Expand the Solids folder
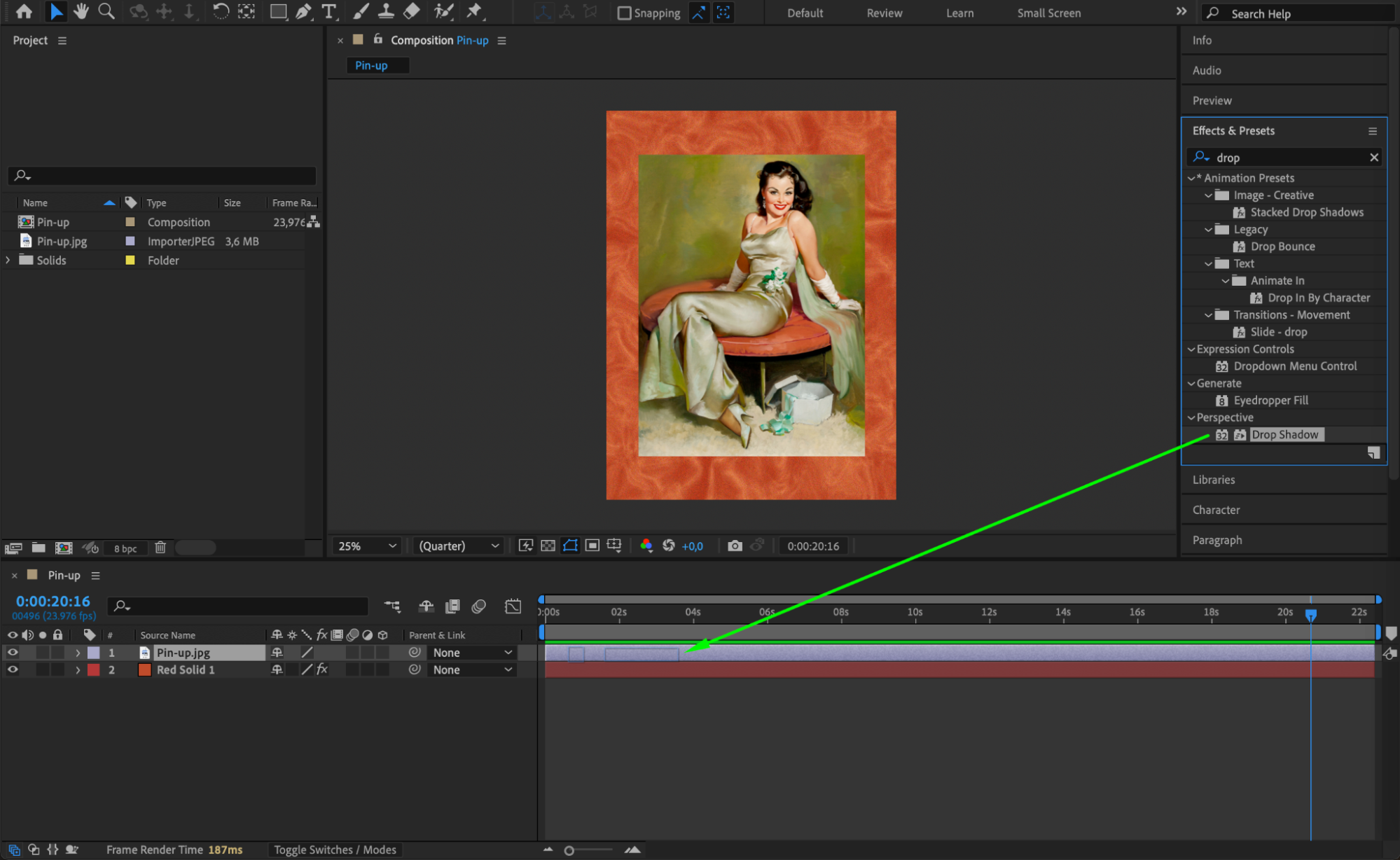The height and width of the screenshot is (860, 1400). point(8,260)
